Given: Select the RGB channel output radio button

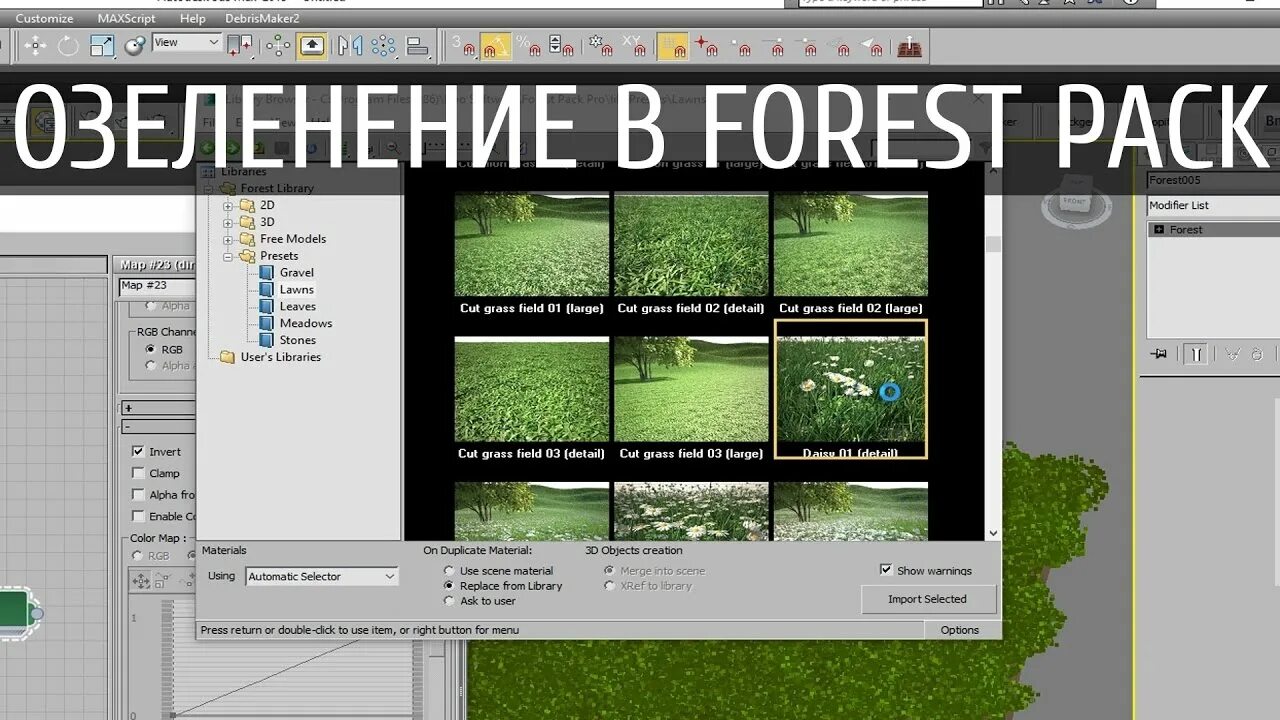Looking at the screenshot, I should click(151, 350).
